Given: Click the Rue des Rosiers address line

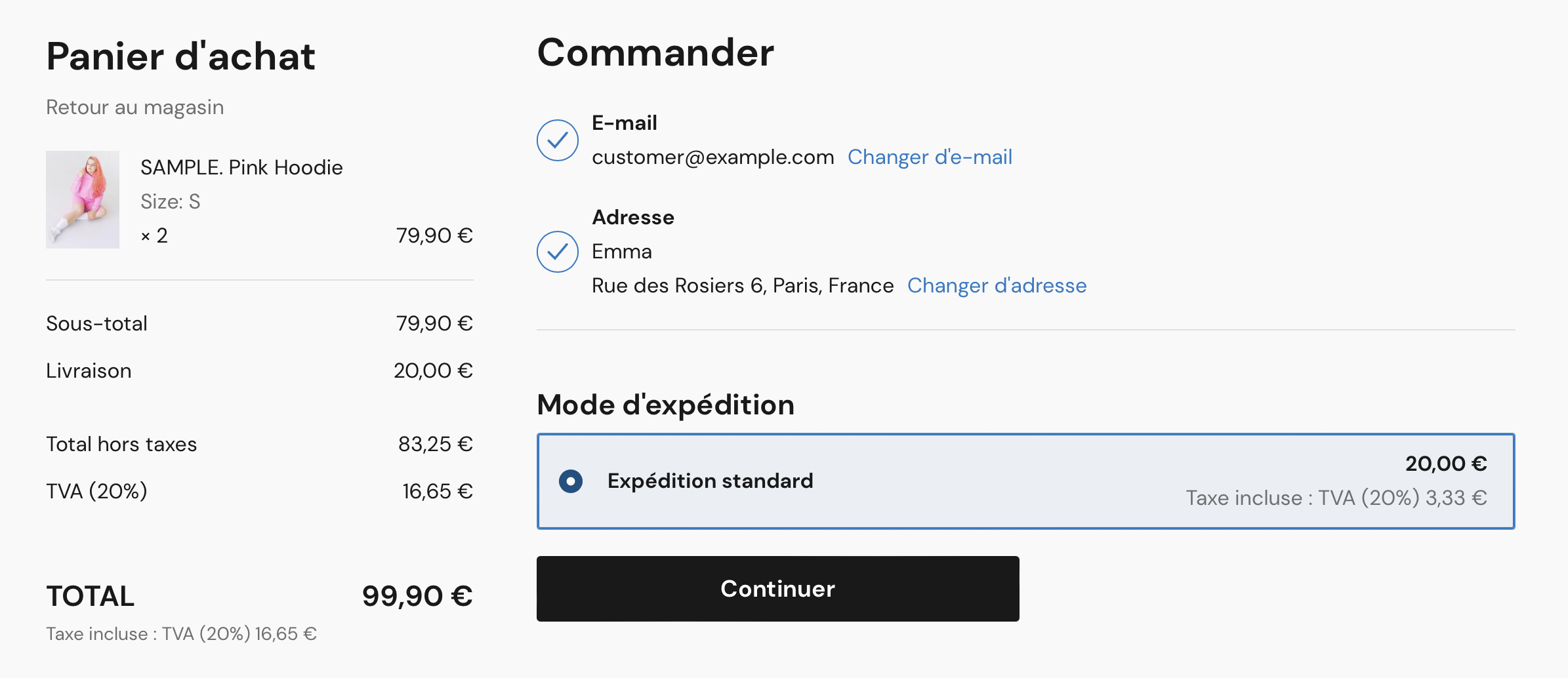Looking at the screenshot, I should point(743,285).
